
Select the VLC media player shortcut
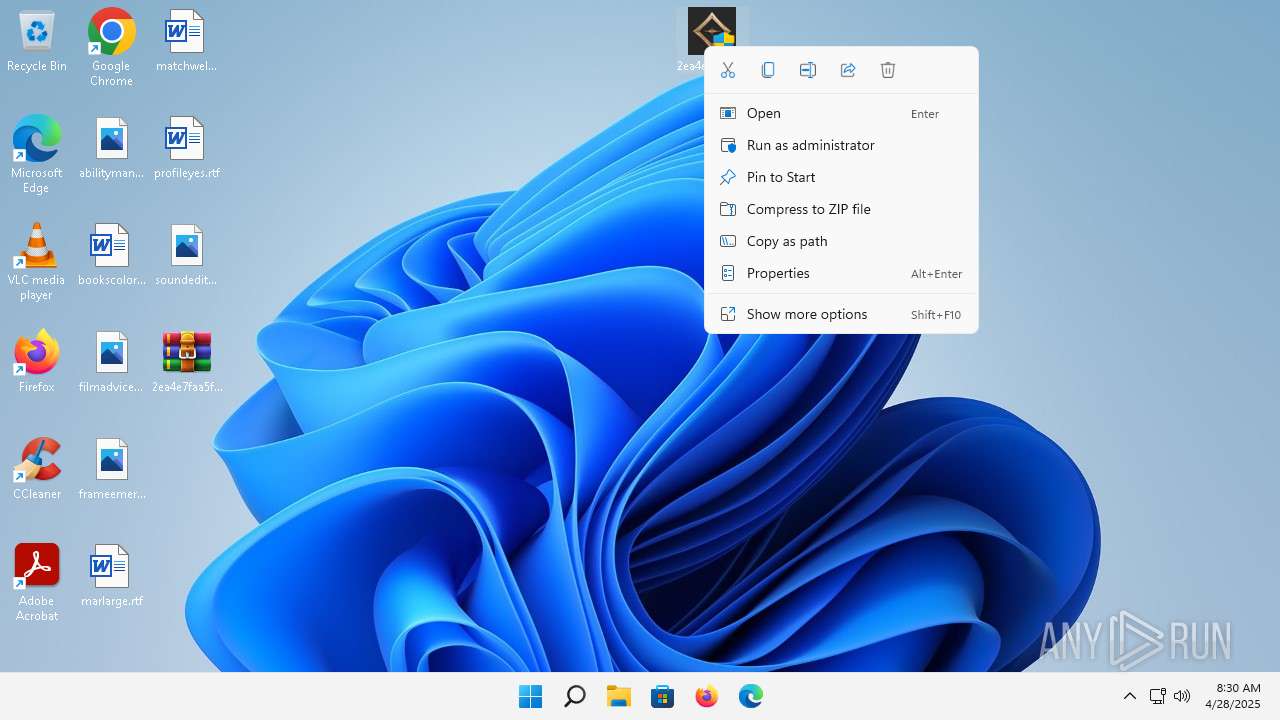(x=37, y=261)
